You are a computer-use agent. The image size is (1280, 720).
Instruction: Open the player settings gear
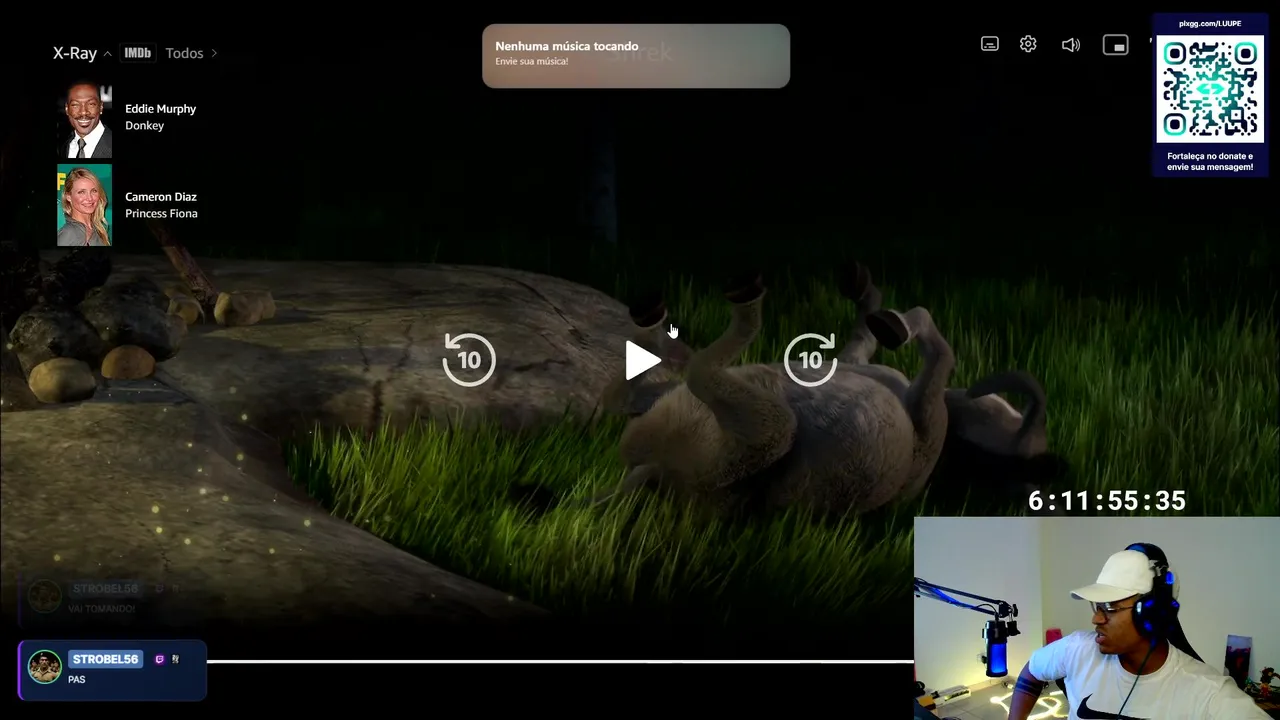point(1028,44)
